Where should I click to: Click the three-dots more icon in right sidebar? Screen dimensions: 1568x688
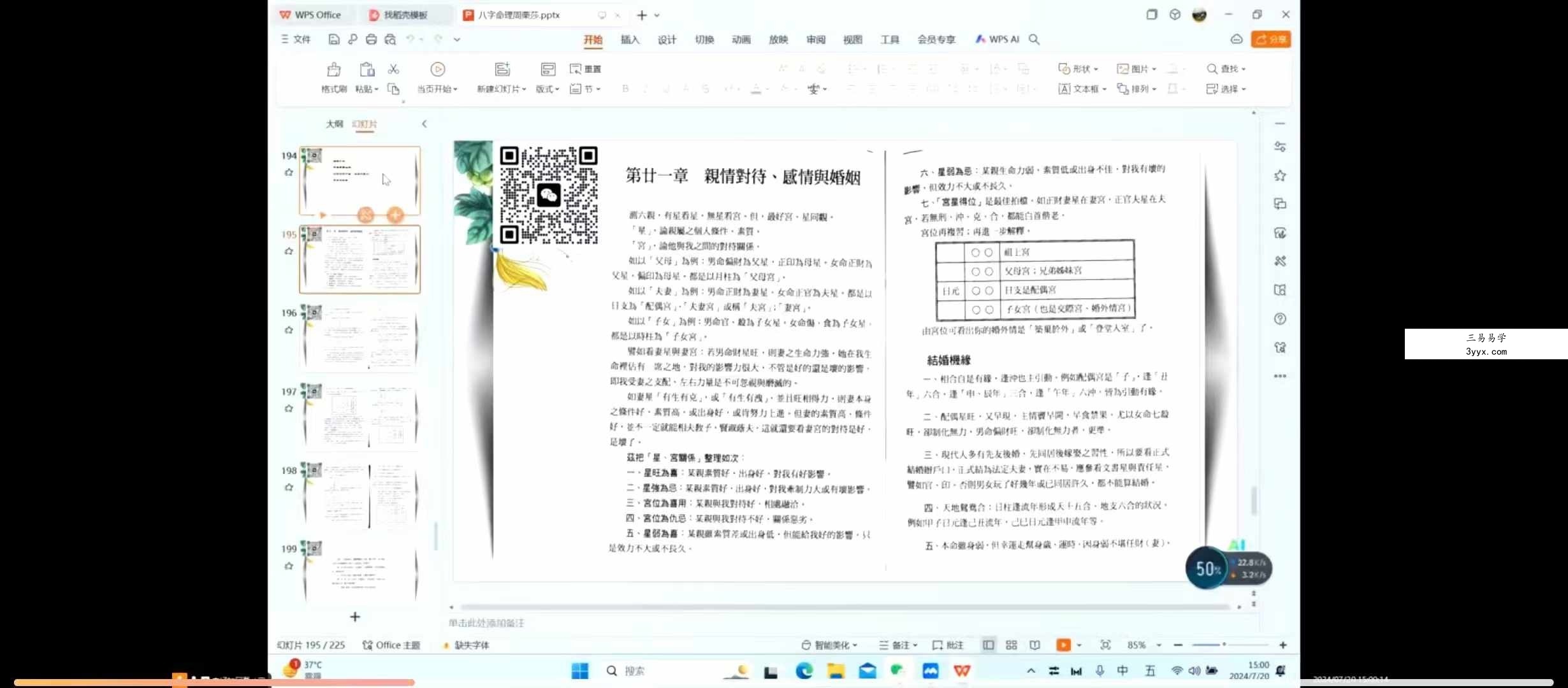click(x=1280, y=376)
